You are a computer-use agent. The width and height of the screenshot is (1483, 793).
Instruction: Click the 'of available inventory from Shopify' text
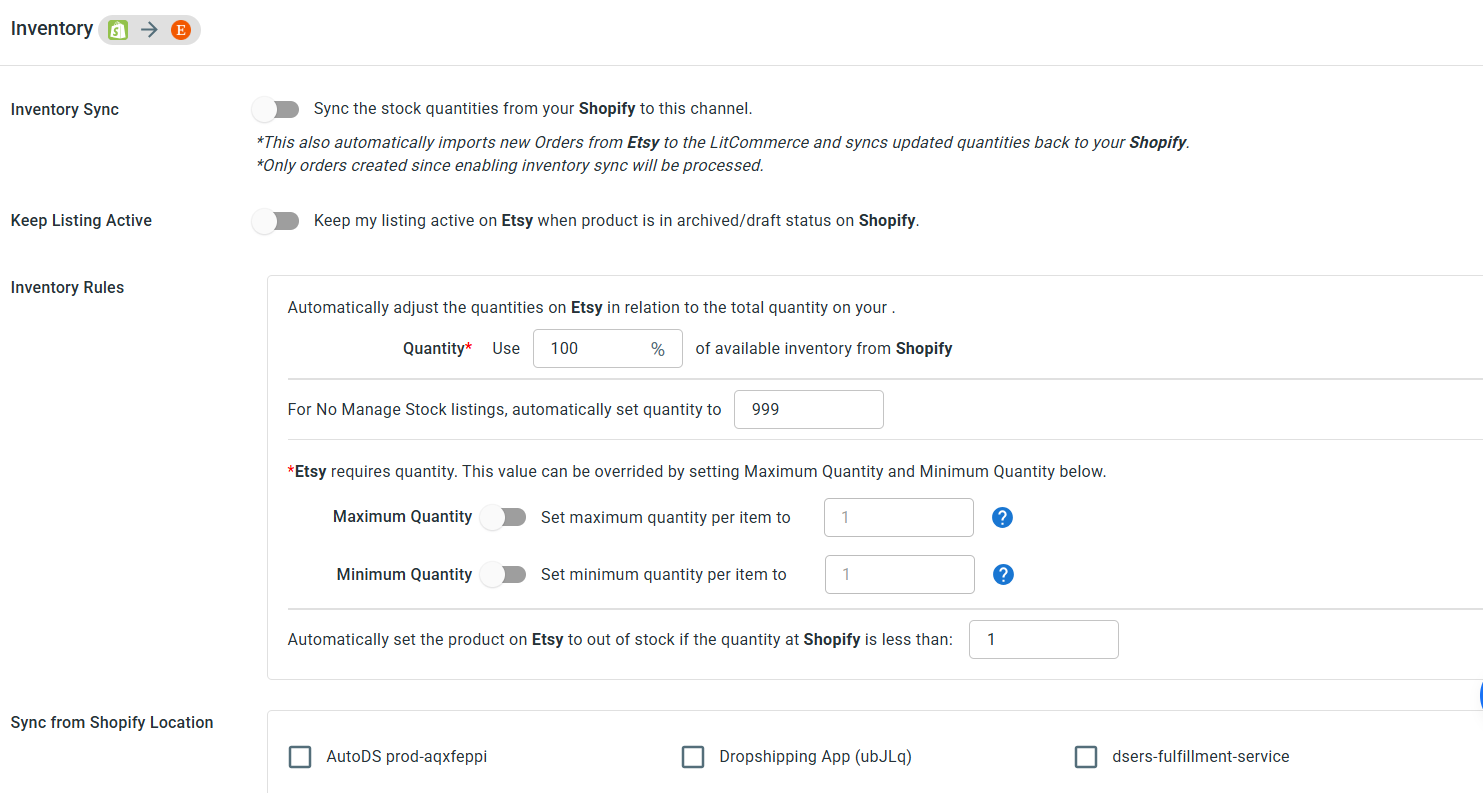click(824, 349)
